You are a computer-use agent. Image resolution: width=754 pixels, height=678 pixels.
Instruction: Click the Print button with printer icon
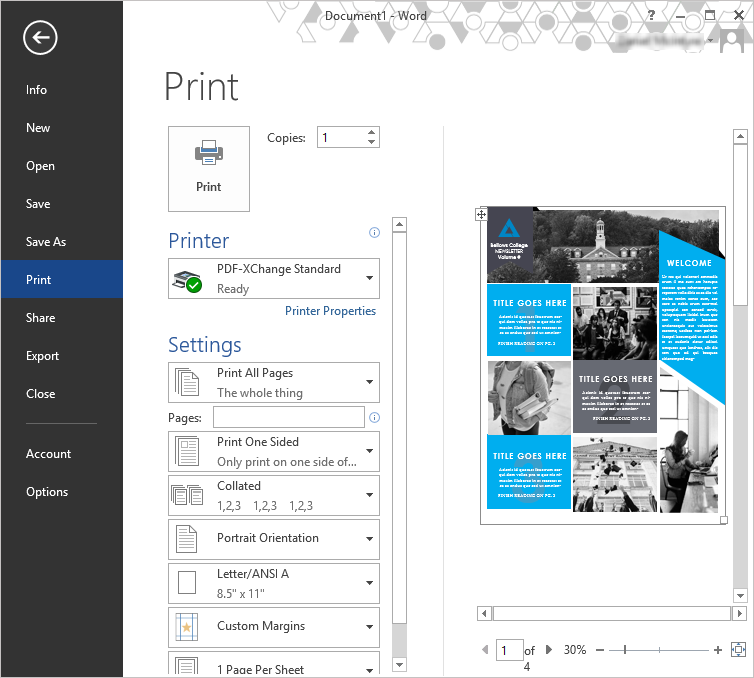(209, 168)
